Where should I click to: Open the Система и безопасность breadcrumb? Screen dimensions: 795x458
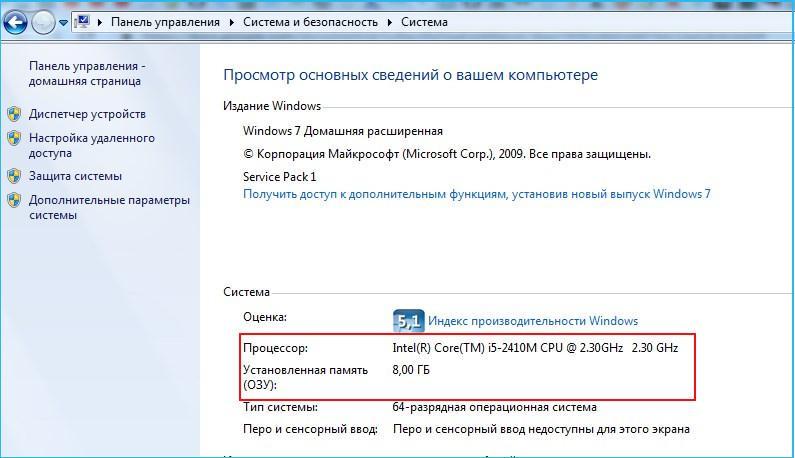(310, 22)
